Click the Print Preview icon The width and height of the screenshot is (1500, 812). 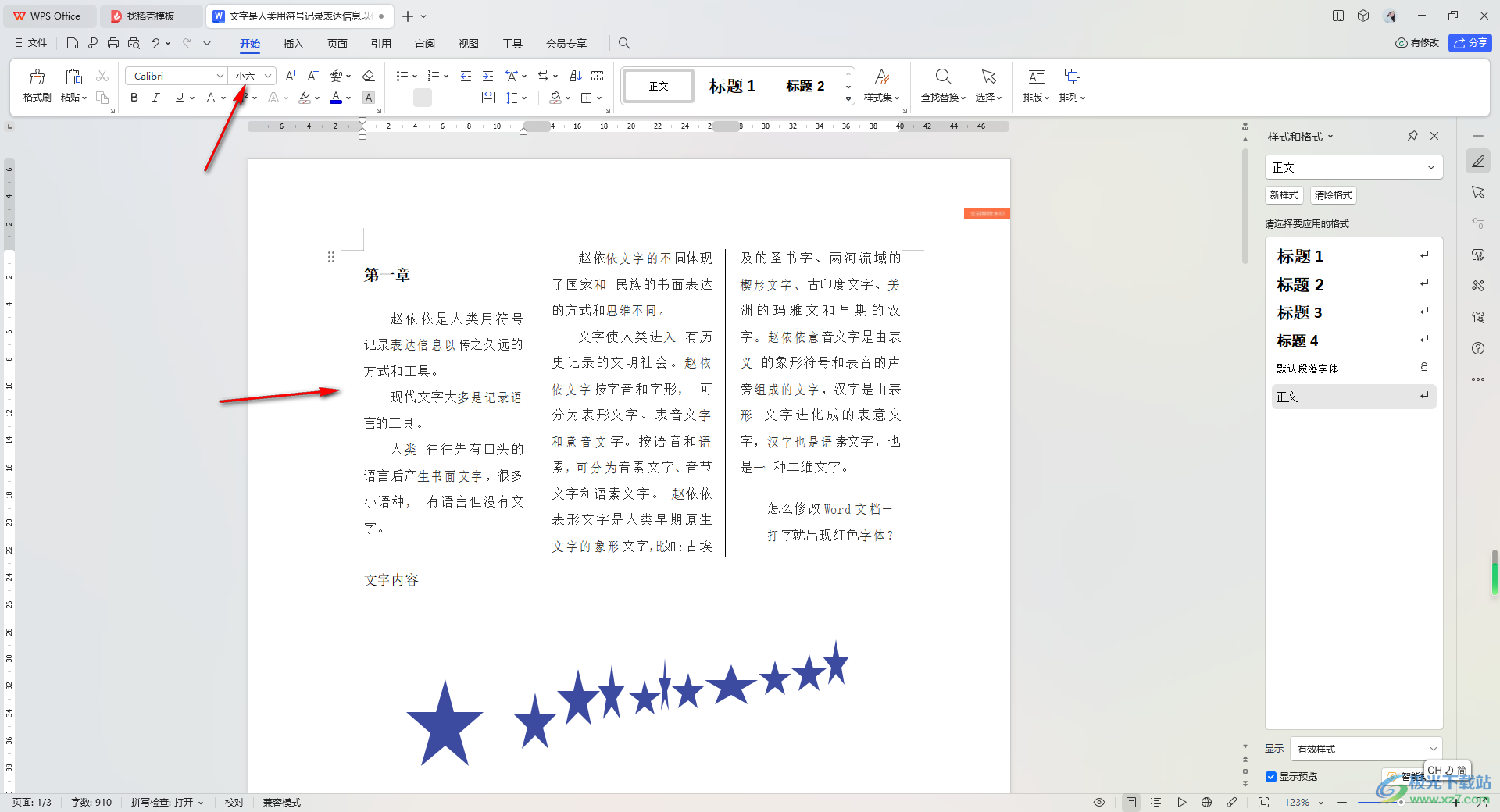click(x=134, y=43)
